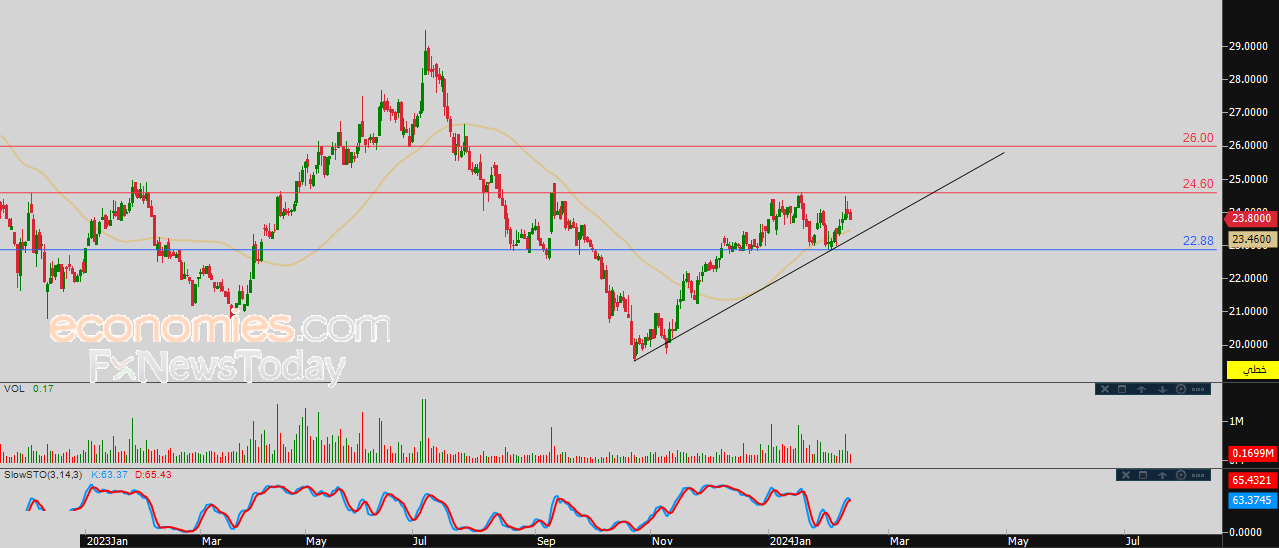This screenshot has height=548, width=1279.
Task: Click the 22.88 support level label
Action: click(1197, 240)
